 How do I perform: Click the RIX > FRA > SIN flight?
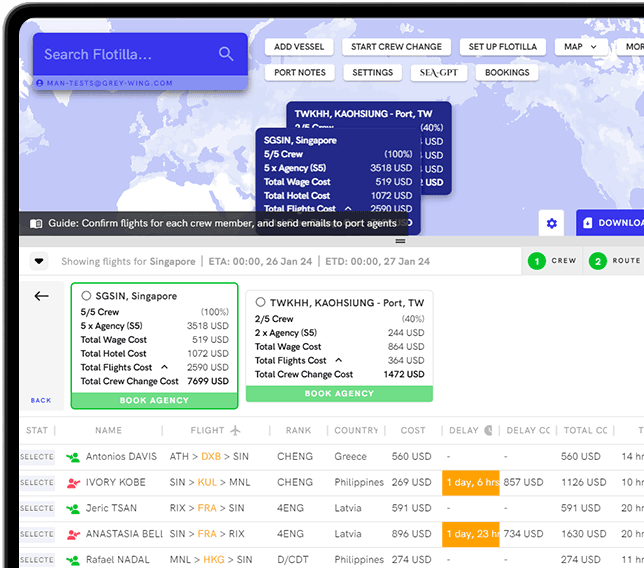(x=207, y=508)
